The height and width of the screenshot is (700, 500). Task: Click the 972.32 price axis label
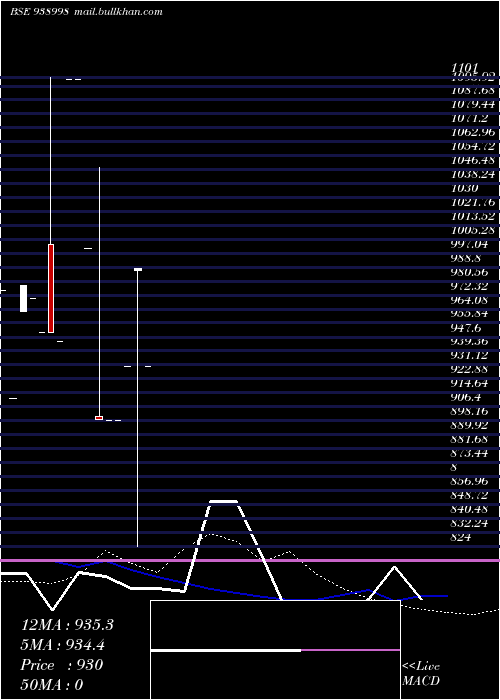pos(470,286)
